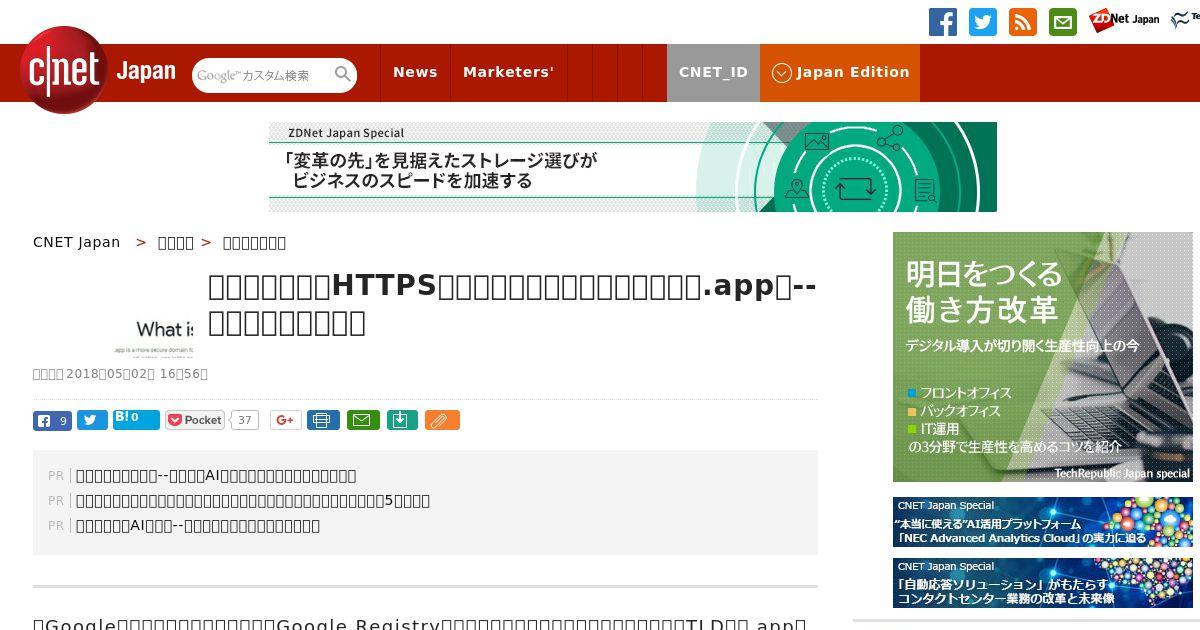Viewport: 1200px width, 630px height.
Task: Follow CNET Japan breadcrumb link
Action: (x=77, y=242)
